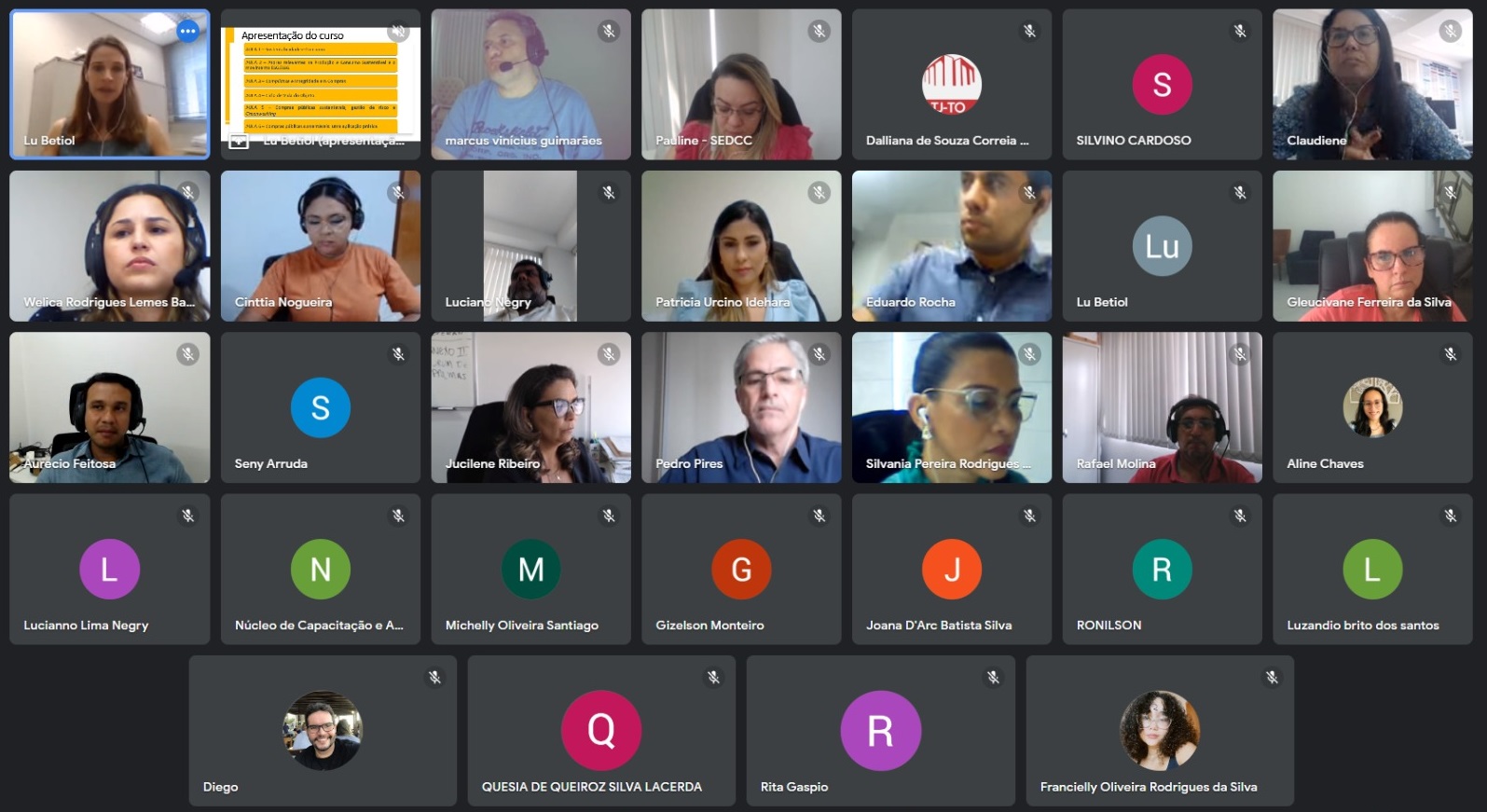Select marcus vinicius guimarães video tile

531,84
